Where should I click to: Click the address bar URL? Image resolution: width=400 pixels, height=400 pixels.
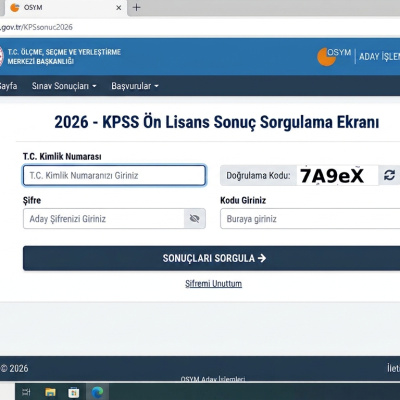coord(36,27)
